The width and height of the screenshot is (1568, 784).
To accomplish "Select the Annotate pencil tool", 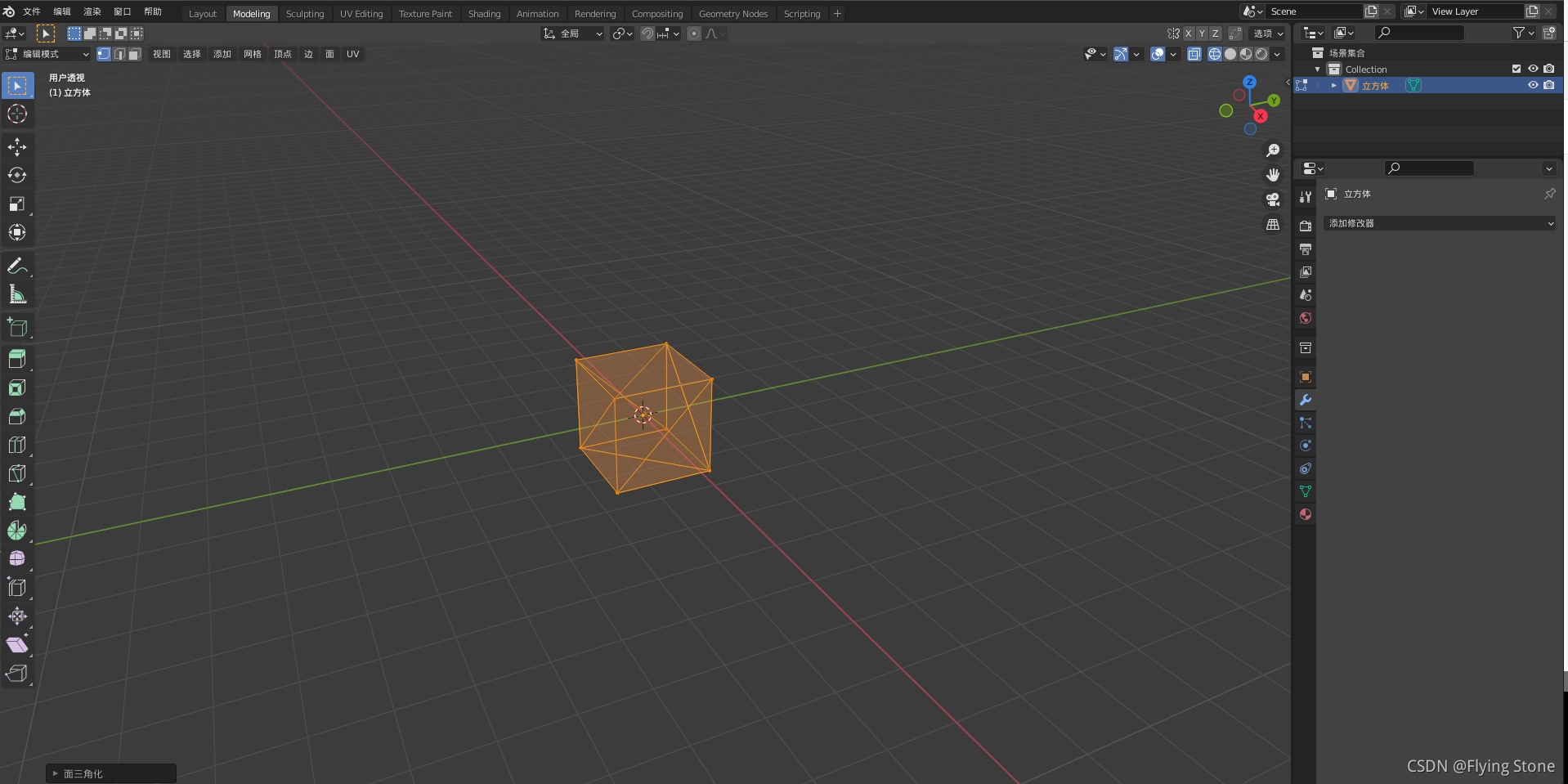I will tap(17, 266).
